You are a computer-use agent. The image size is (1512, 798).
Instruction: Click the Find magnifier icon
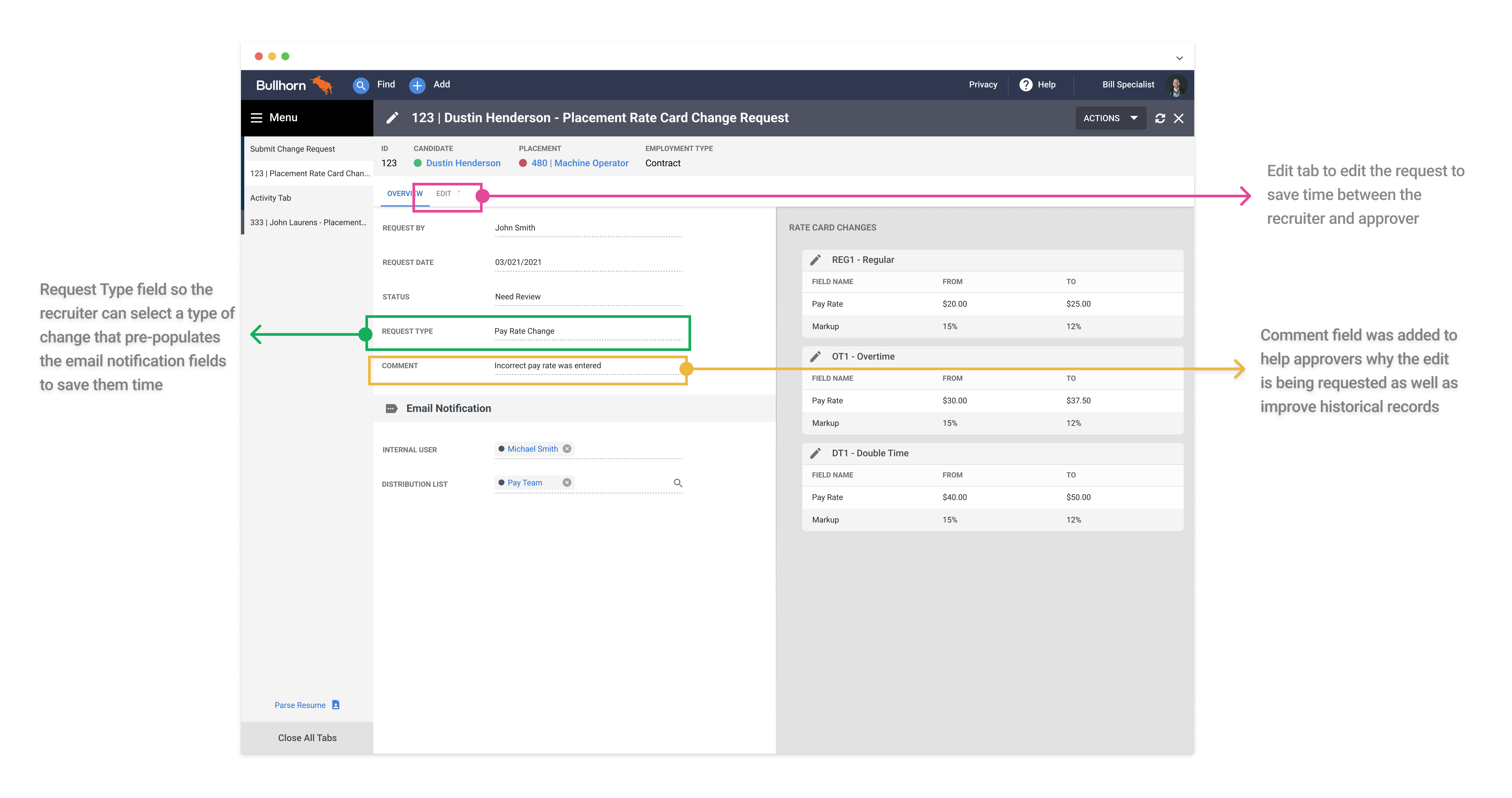[x=360, y=85]
